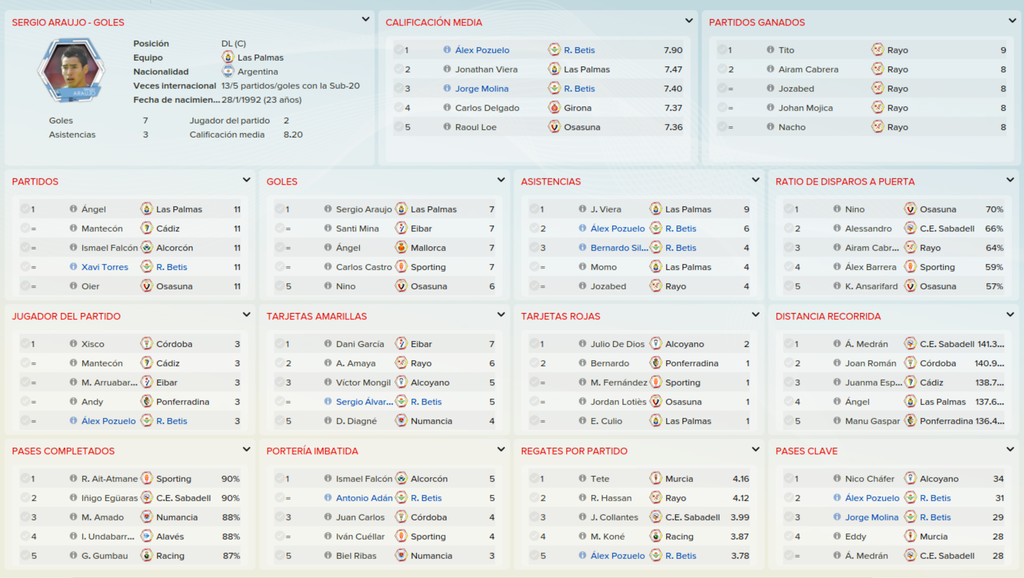Toggle selection circle for Xisco row
The width and height of the screenshot is (1024, 578).
[25, 344]
